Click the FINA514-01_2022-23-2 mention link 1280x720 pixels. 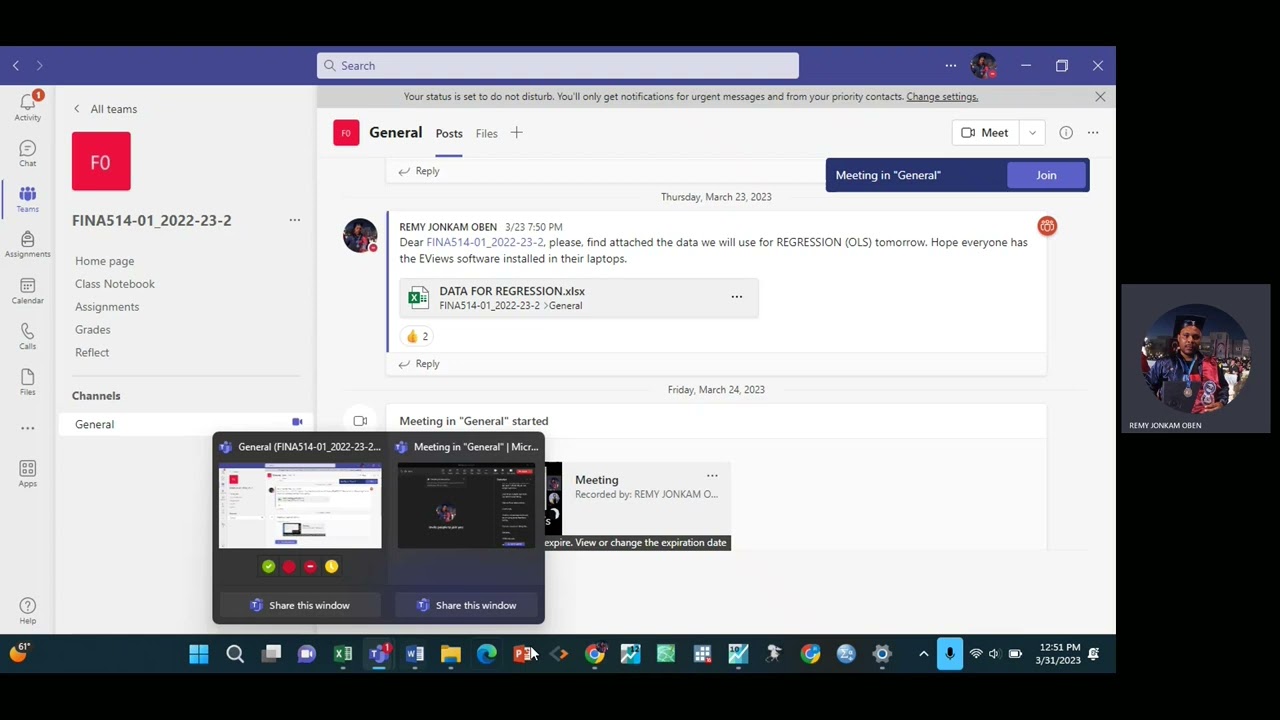click(485, 242)
